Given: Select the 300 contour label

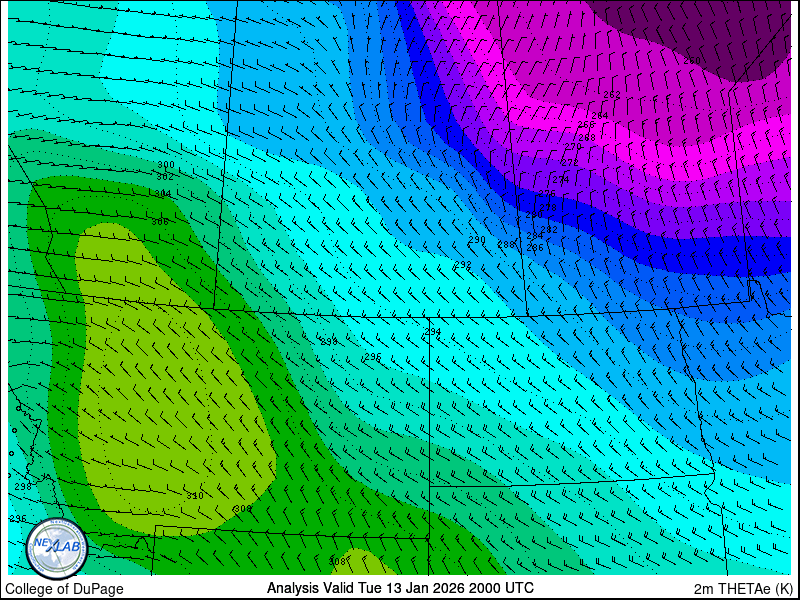Looking at the screenshot, I should (x=165, y=165).
